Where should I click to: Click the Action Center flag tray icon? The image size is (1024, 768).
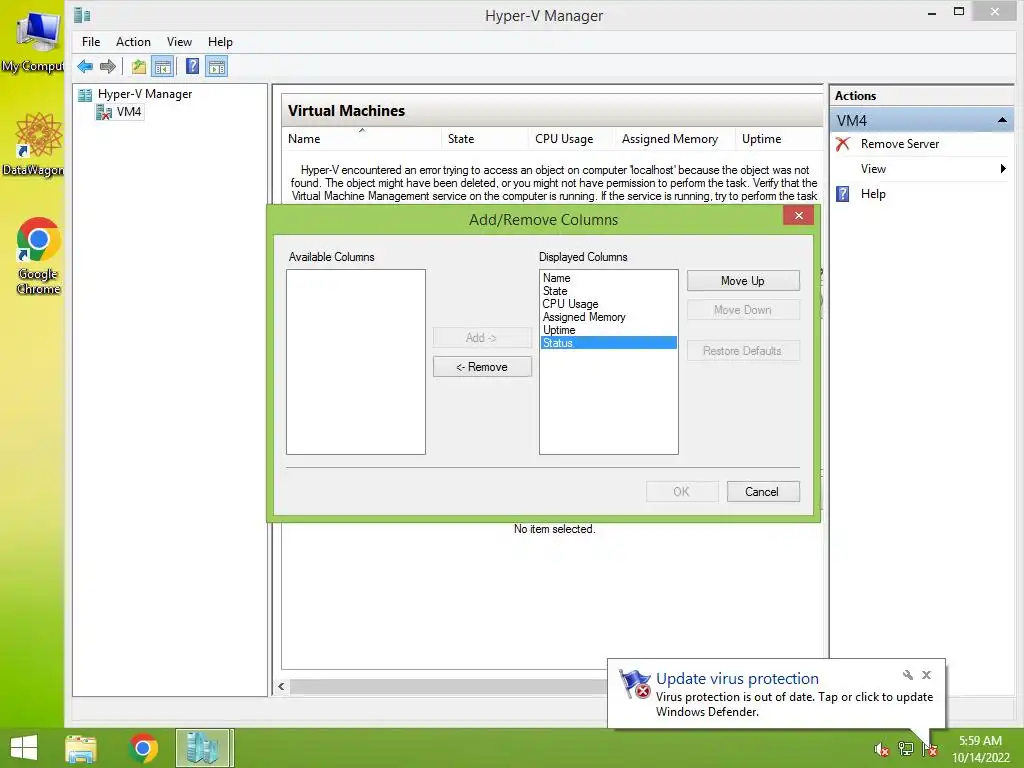pos(929,749)
